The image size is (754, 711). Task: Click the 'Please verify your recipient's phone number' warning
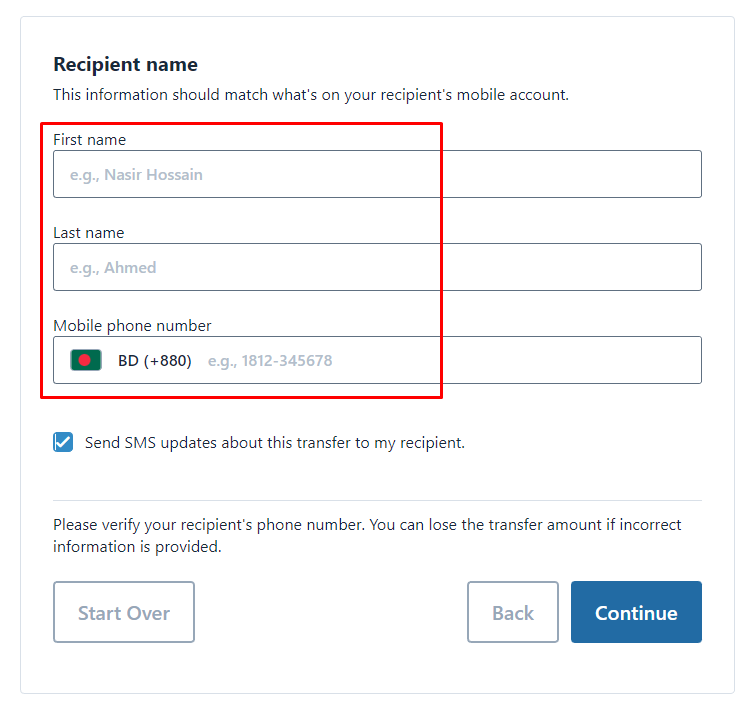(367, 536)
